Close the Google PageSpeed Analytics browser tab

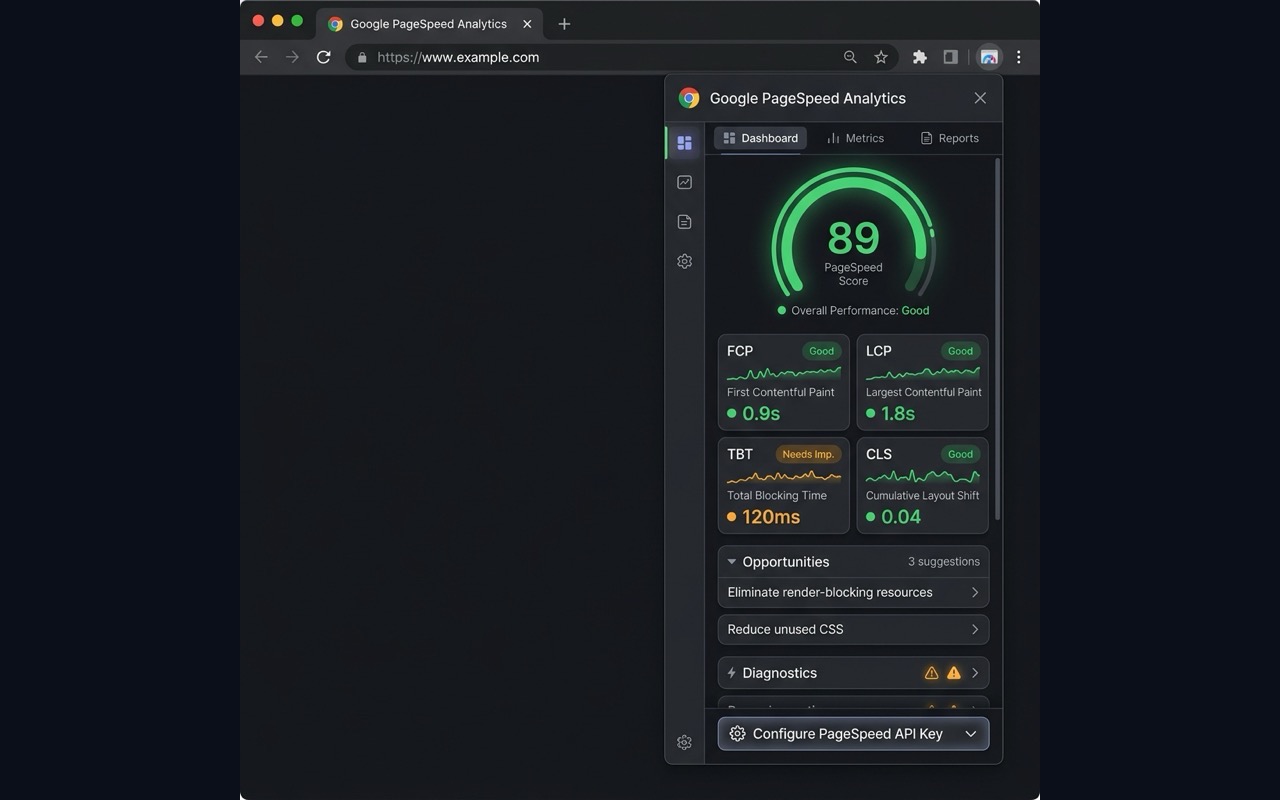(x=527, y=24)
